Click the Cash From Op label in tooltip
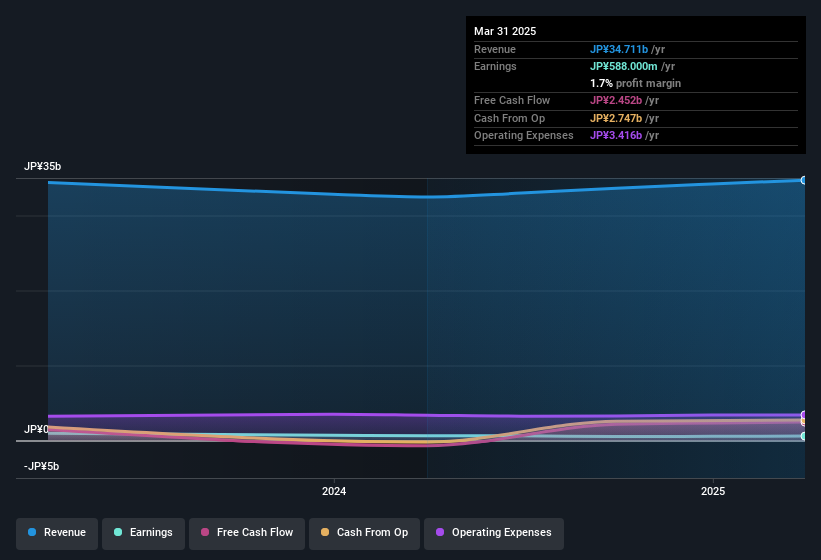821x560 pixels. coord(509,118)
